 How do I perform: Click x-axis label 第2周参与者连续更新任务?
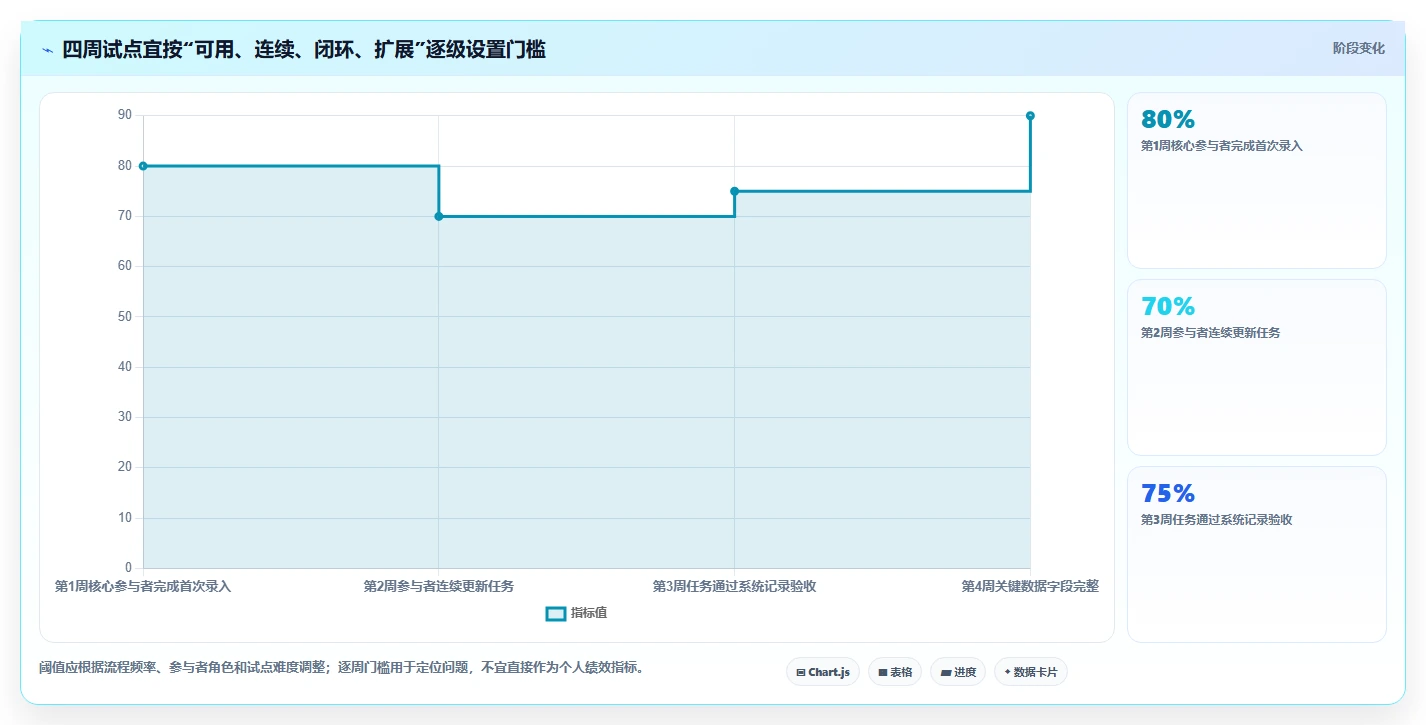point(439,587)
